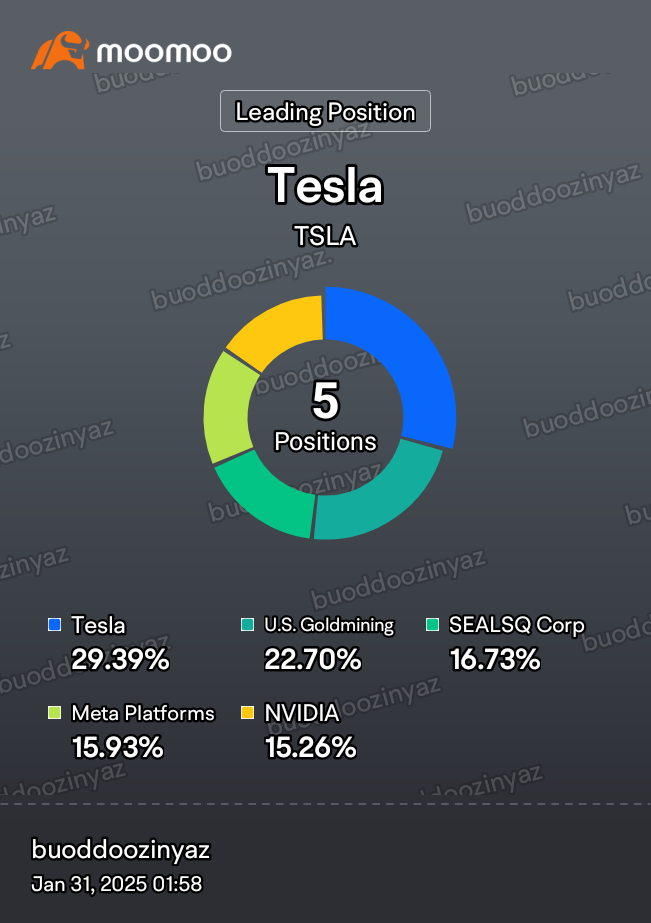Select the Leading Position button

(x=326, y=111)
